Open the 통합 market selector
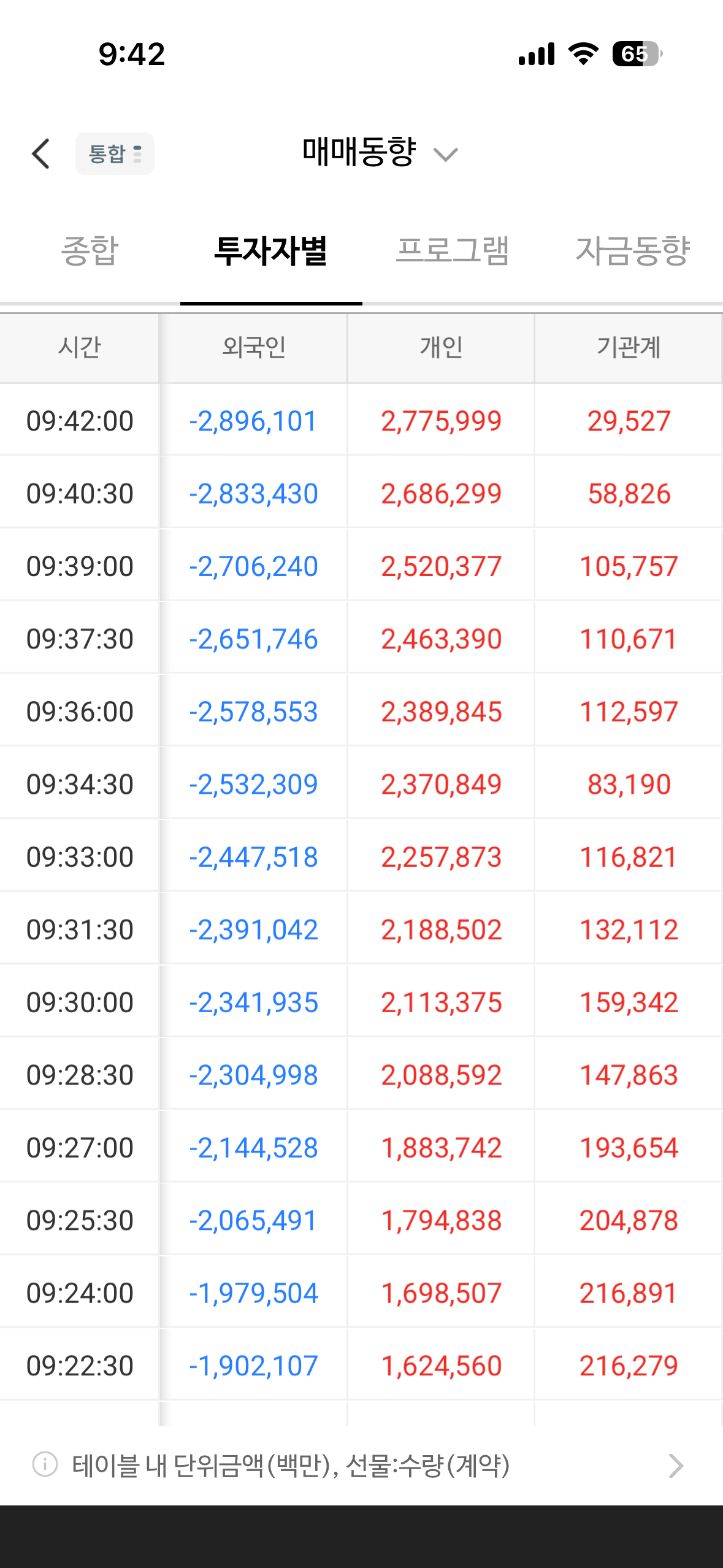The image size is (723, 1568). 115,153
